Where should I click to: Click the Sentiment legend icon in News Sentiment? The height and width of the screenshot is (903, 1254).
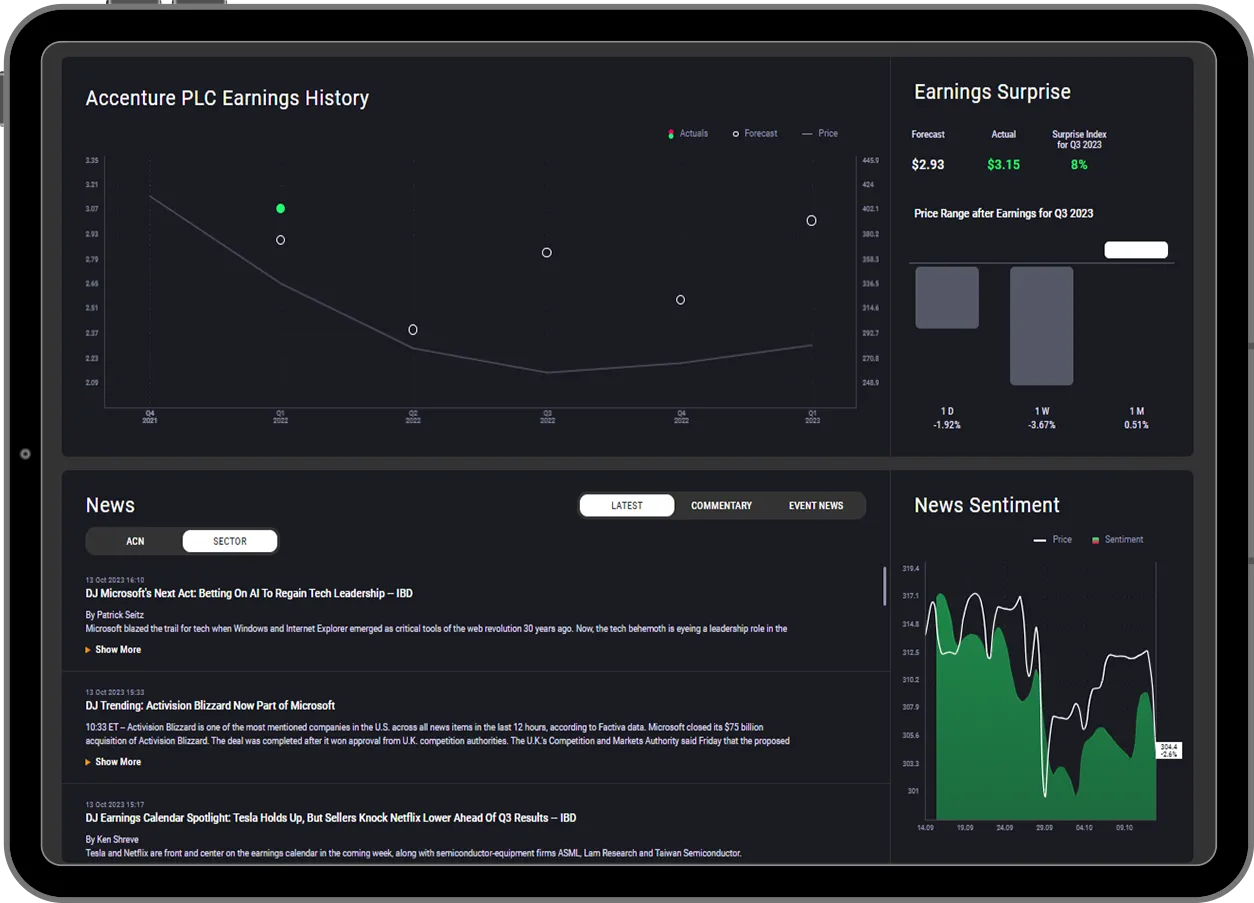pyautogui.click(x=1096, y=540)
